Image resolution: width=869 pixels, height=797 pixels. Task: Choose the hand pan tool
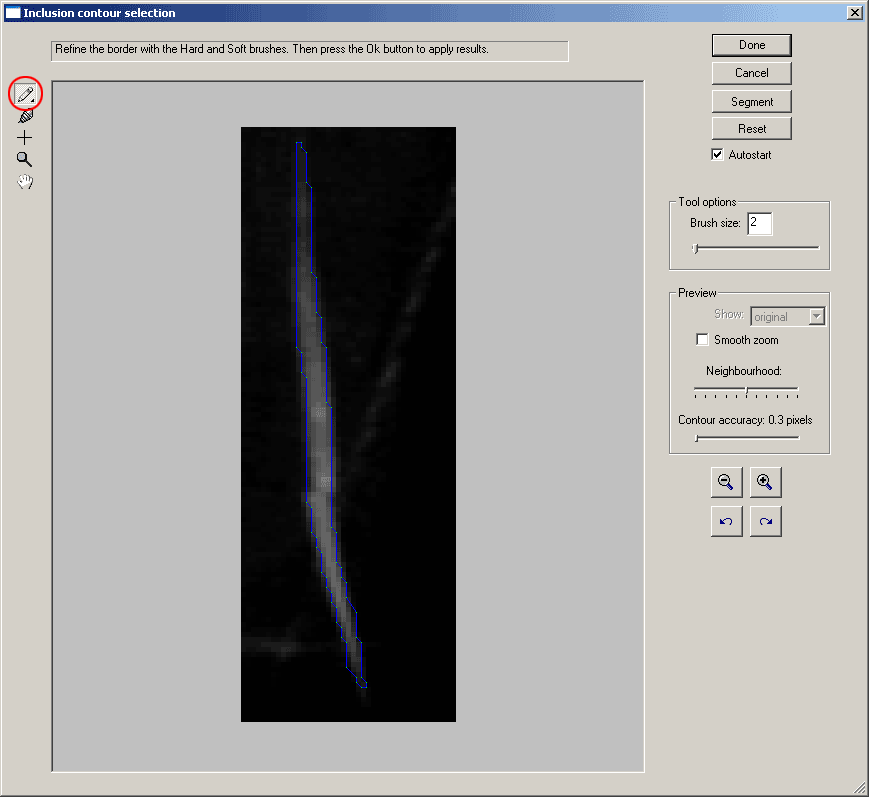pyautogui.click(x=25, y=181)
